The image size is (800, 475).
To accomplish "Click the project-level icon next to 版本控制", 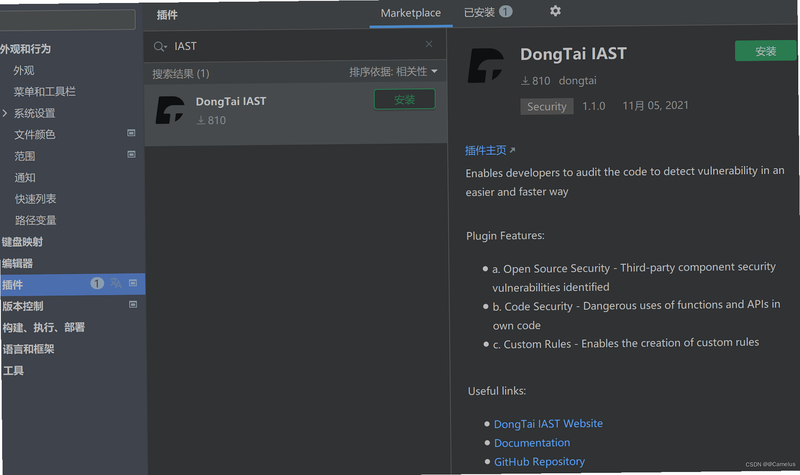I will 133,304.
